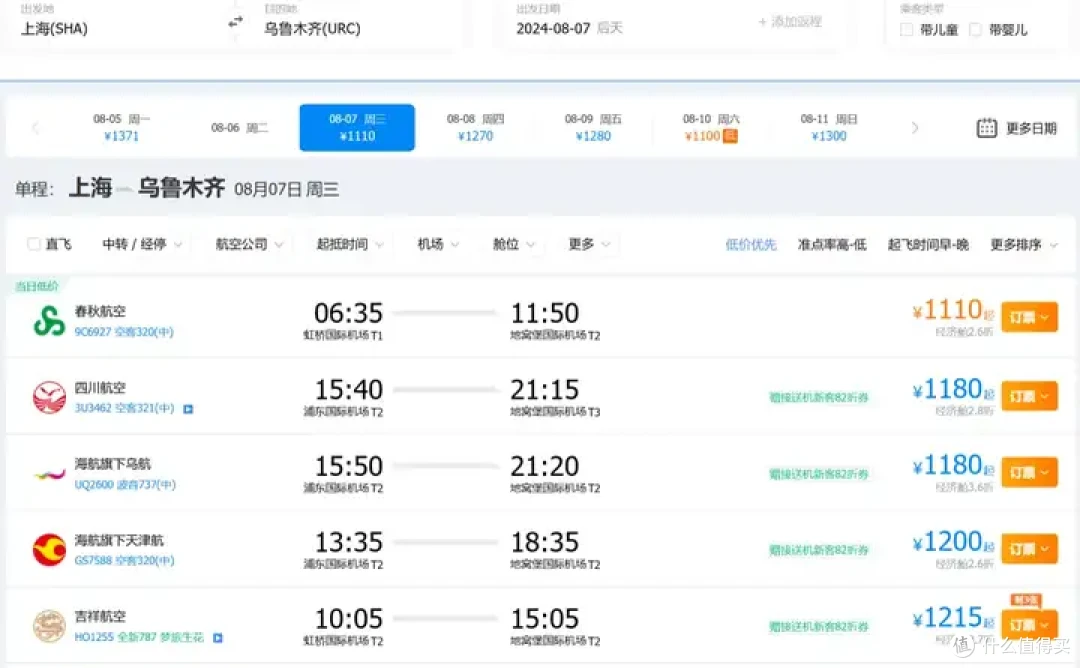The image size is (1080, 668).
Task: Click the 06:35 departure time
Action: click(348, 313)
